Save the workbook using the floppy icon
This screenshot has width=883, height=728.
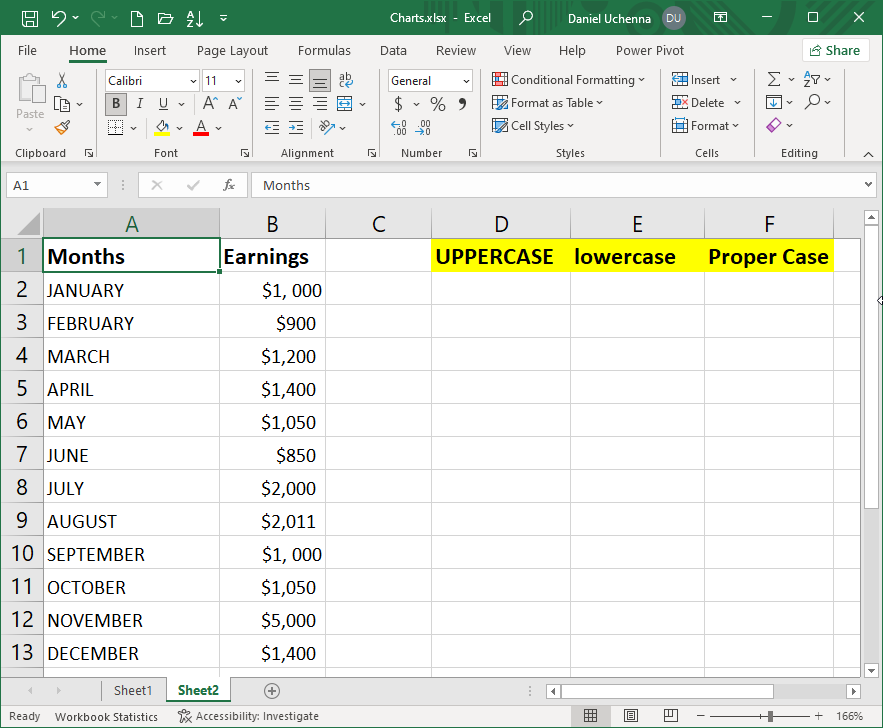(x=30, y=18)
